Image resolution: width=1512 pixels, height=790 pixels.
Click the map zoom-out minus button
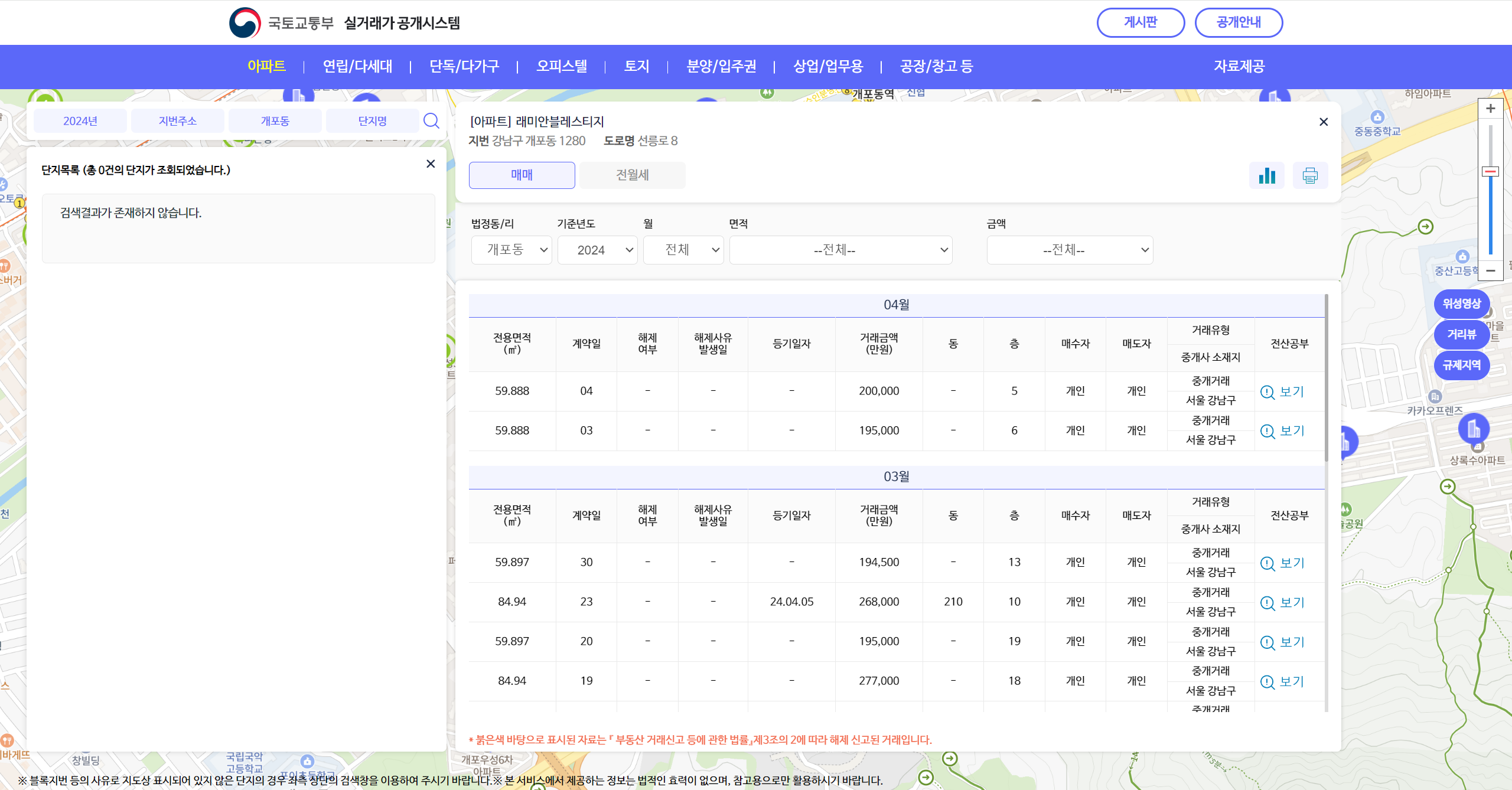coord(1490,270)
